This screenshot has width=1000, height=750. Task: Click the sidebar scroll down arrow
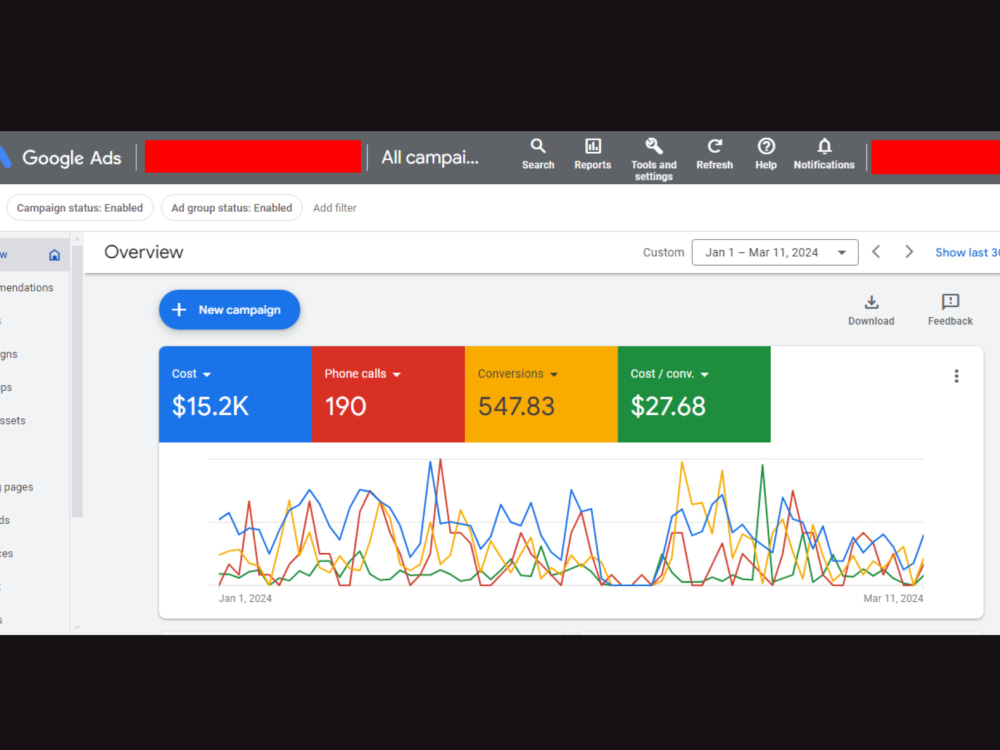pyautogui.click(x=77, y=628)
